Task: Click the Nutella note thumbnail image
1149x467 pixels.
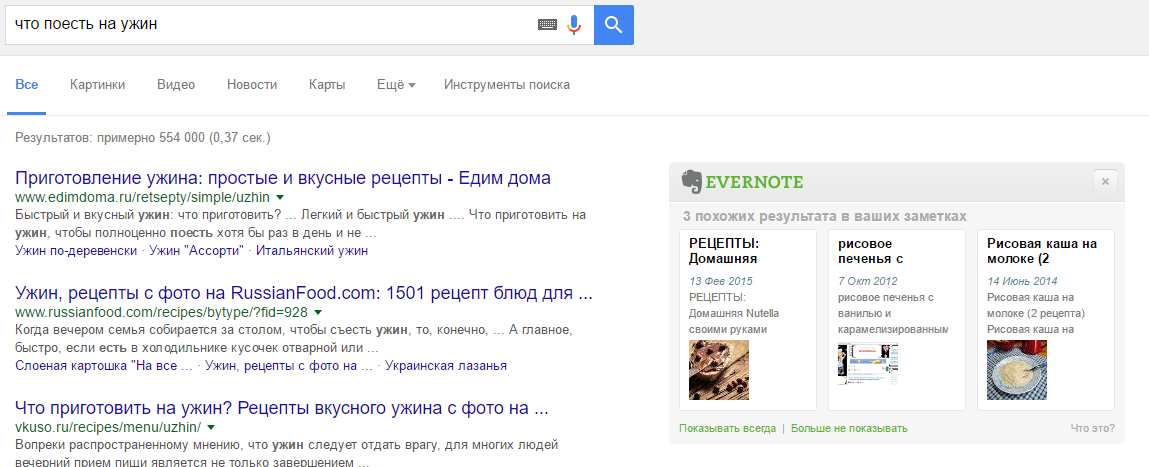Action: pos(719,369)
